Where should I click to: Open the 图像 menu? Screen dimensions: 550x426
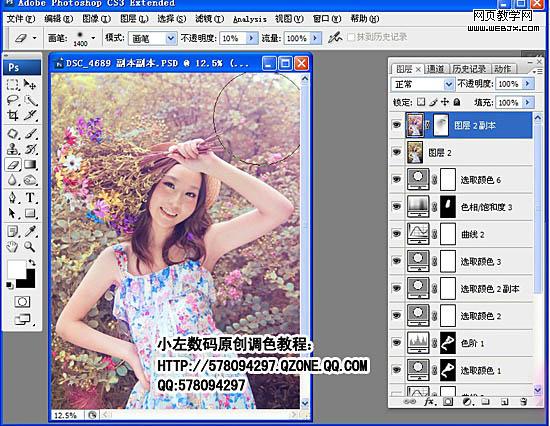tap(96, 18)
